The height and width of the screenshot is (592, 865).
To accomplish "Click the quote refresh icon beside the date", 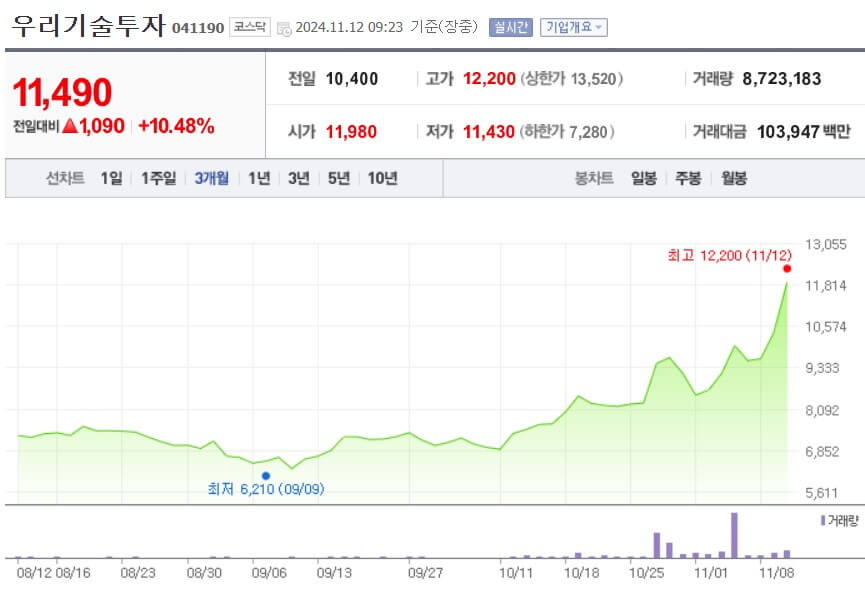I will [x=285, y=27].
